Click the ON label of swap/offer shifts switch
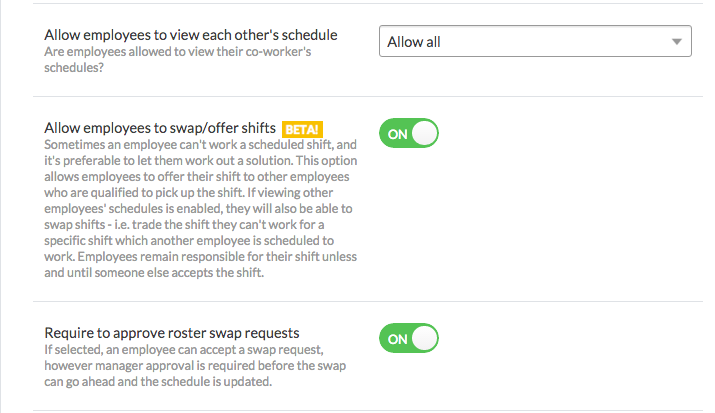The width and height of the screenshot is (715, 413). 397,133
